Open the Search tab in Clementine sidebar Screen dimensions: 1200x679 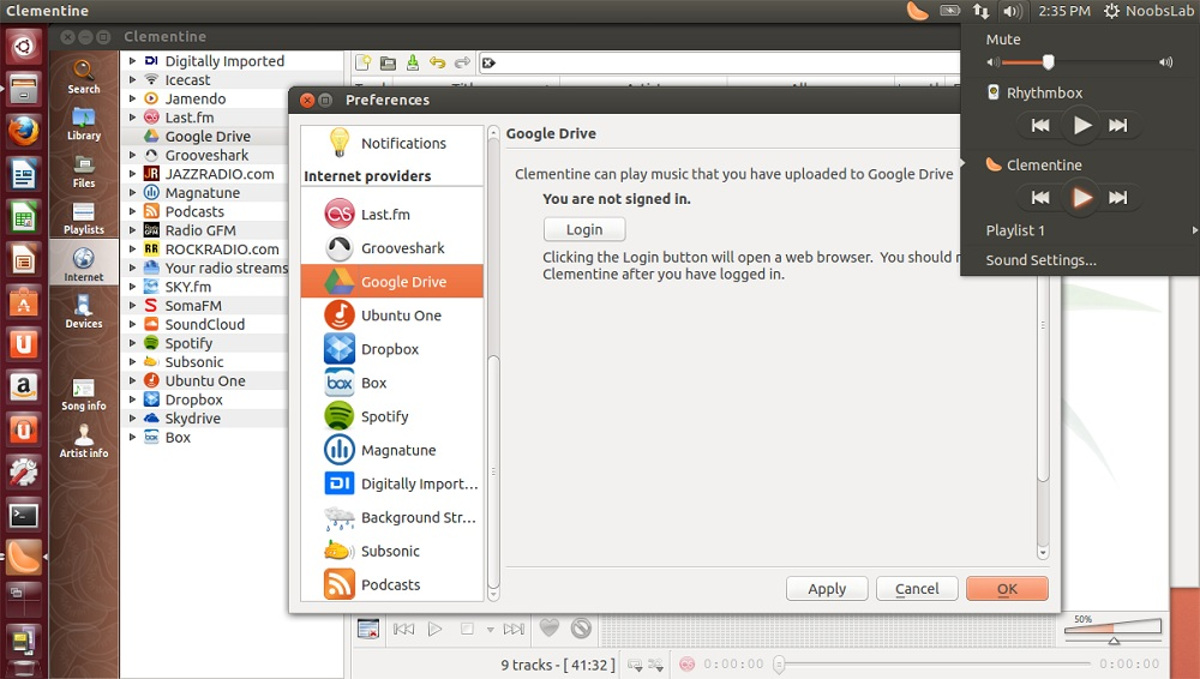(84, 78)
